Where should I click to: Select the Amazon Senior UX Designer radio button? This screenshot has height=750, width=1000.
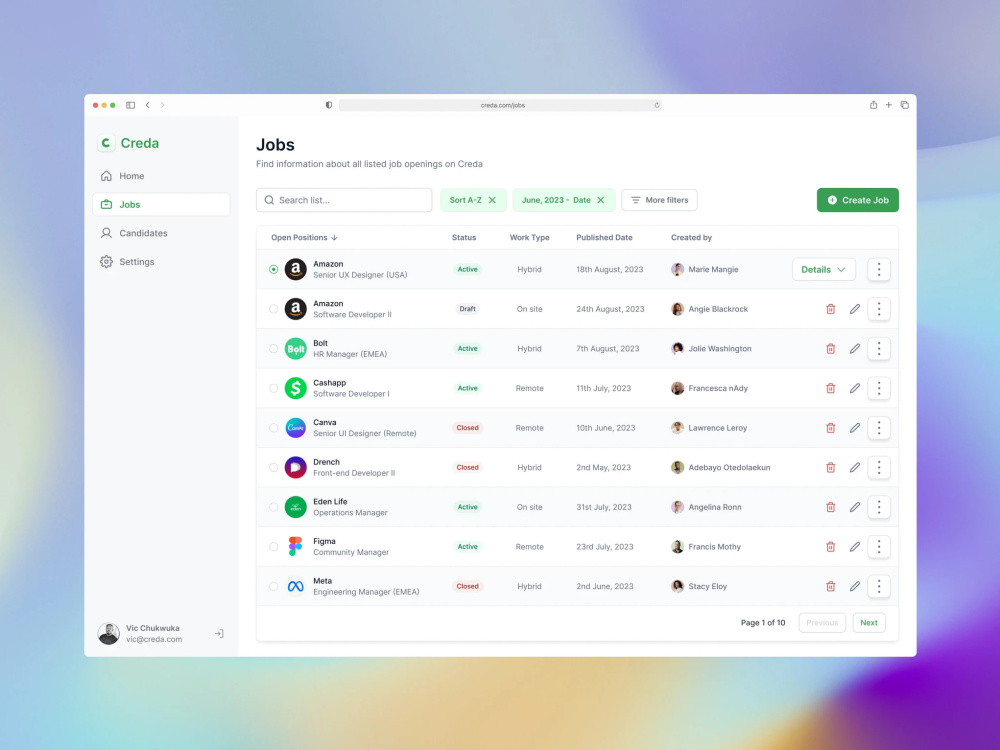click(x=274, y=269)
